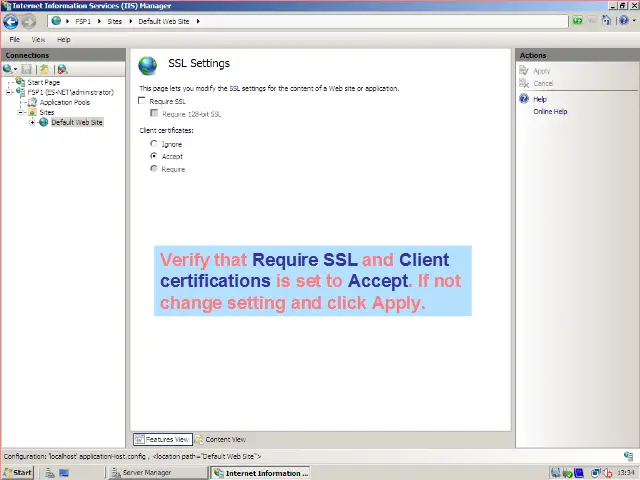The image size is (640, 480).
Task: Select the Ignore client certificates option
Action: point(153,144)
